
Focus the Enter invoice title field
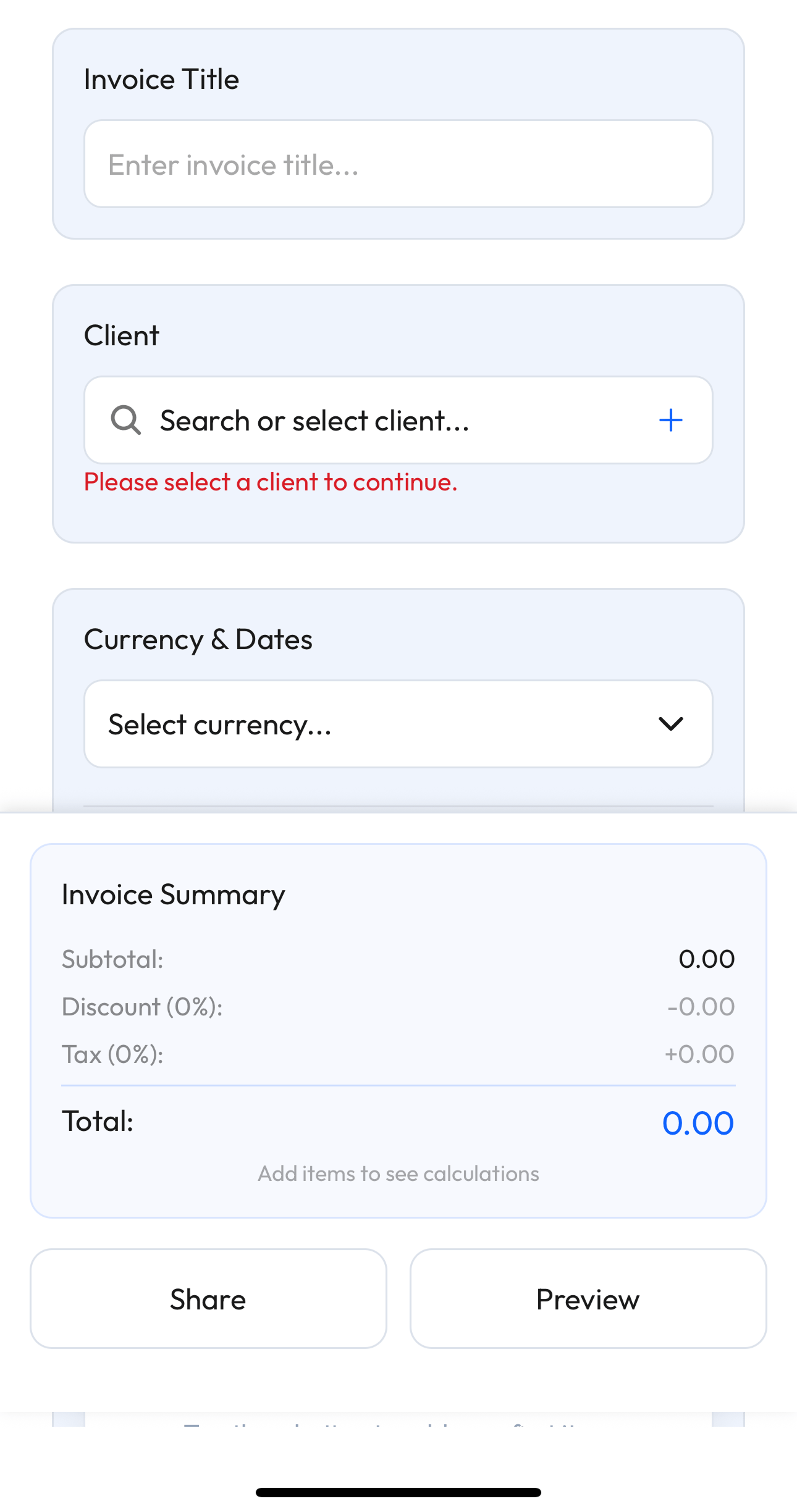(398, 164)
